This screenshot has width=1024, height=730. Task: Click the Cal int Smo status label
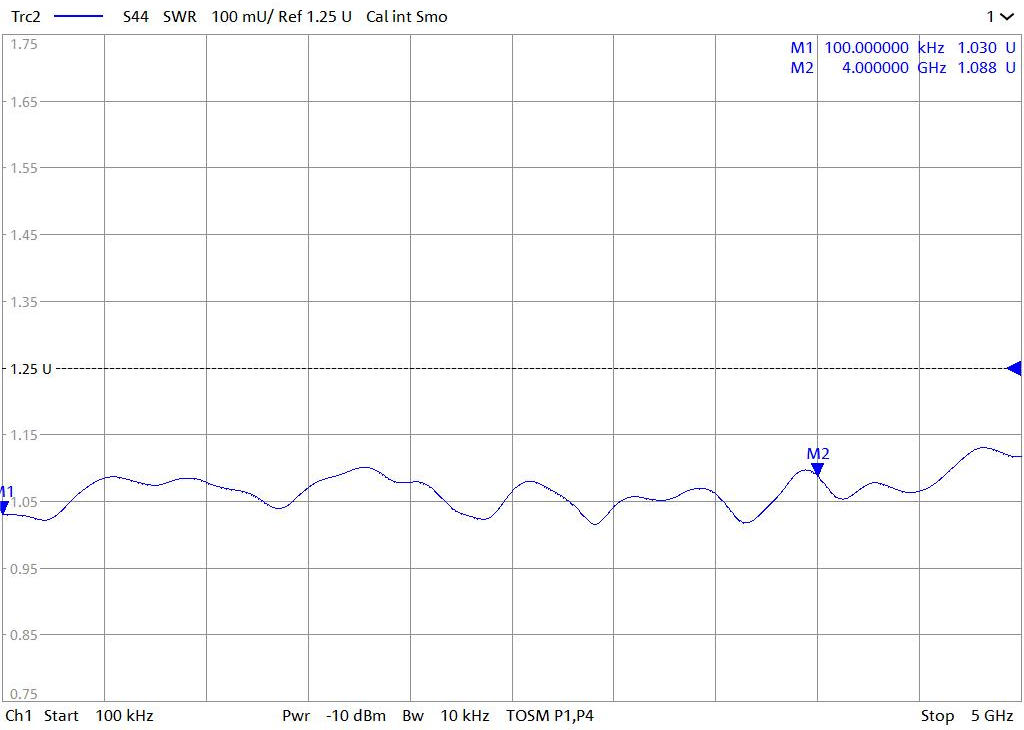(x=407, y=17)
